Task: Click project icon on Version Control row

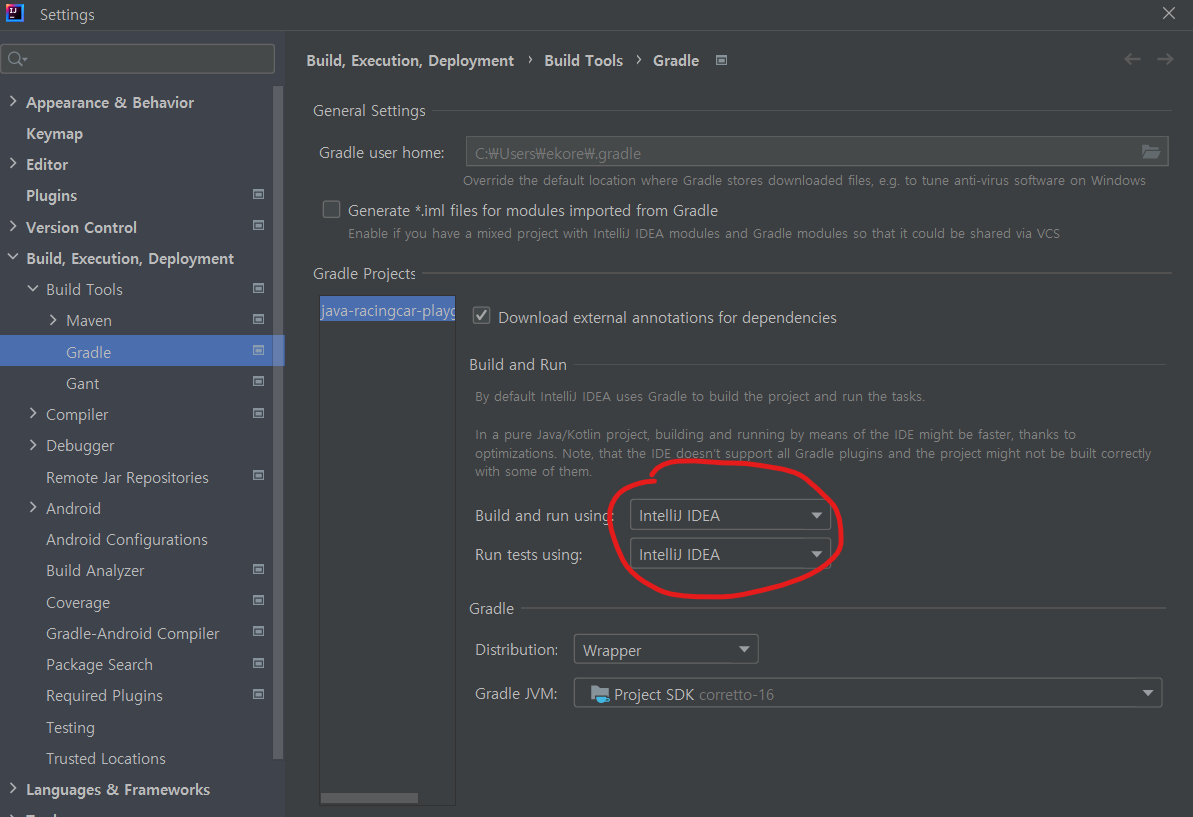Action: [259, 226]
